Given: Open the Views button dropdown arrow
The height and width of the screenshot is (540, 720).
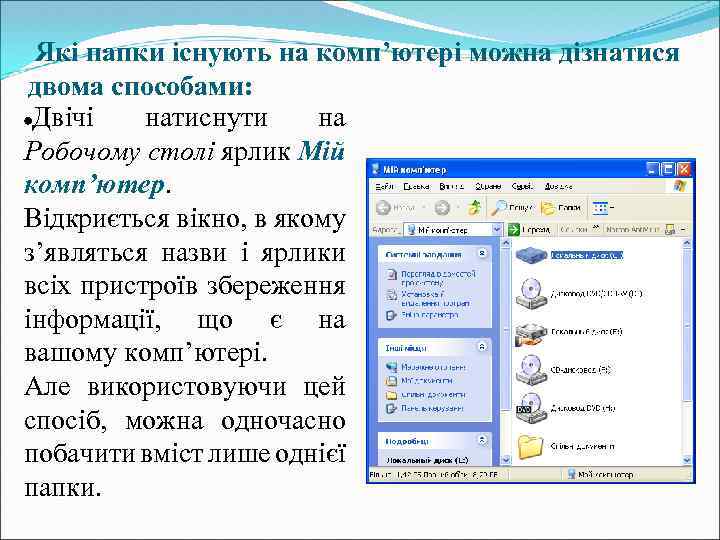Looking at the screenshot, I should pyautogui.click(x=612, y=208).
